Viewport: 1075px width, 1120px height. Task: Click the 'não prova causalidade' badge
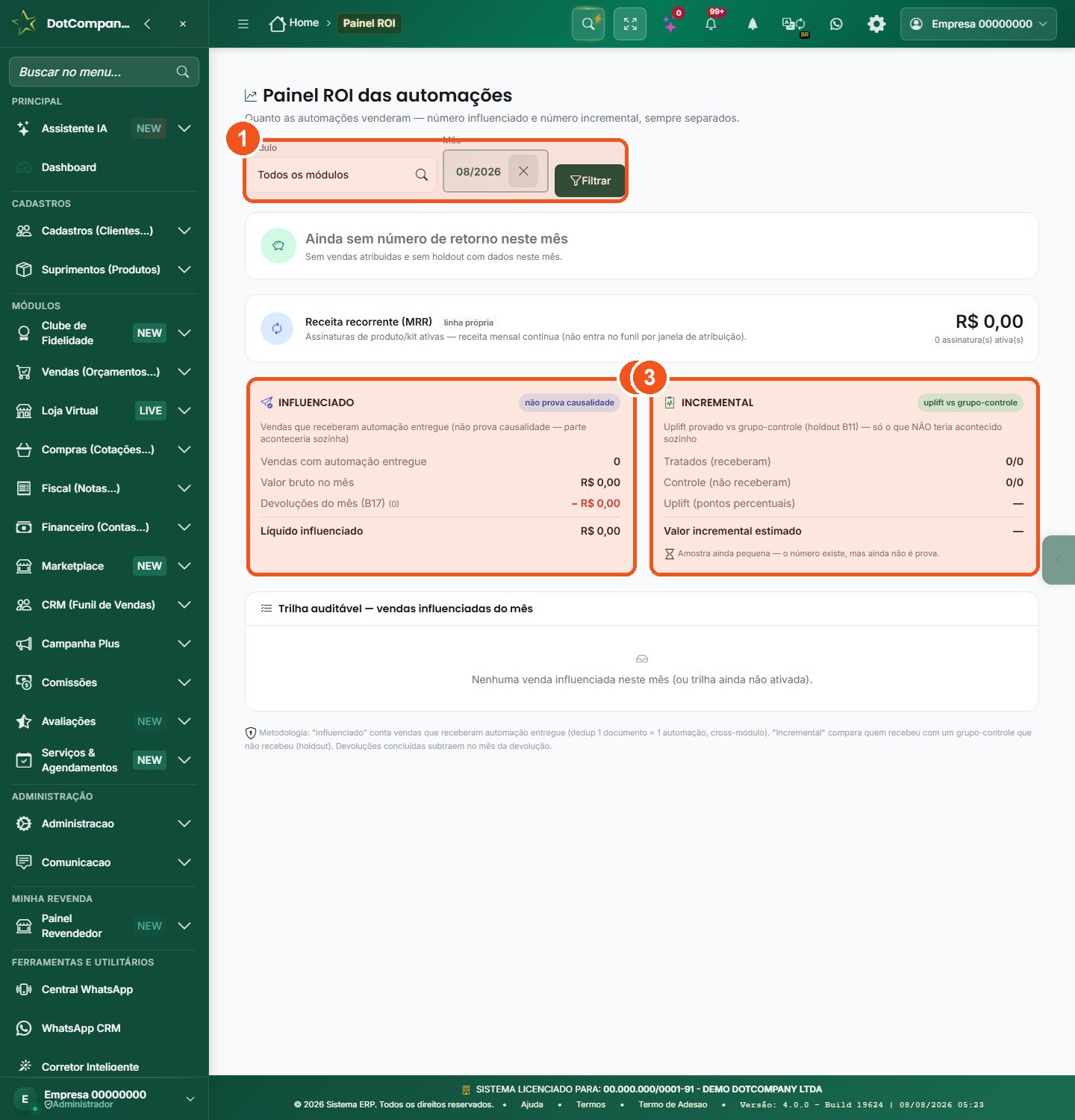(570, 402)
